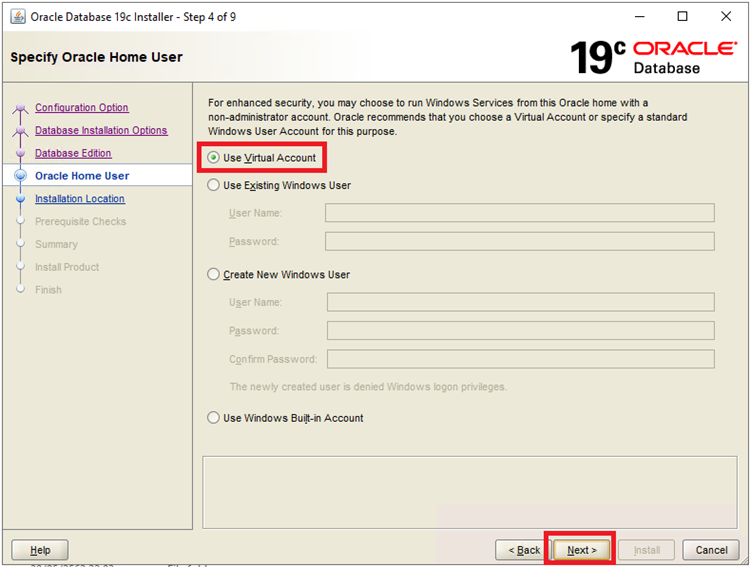Open Database Installation Options step

point(101,130)
